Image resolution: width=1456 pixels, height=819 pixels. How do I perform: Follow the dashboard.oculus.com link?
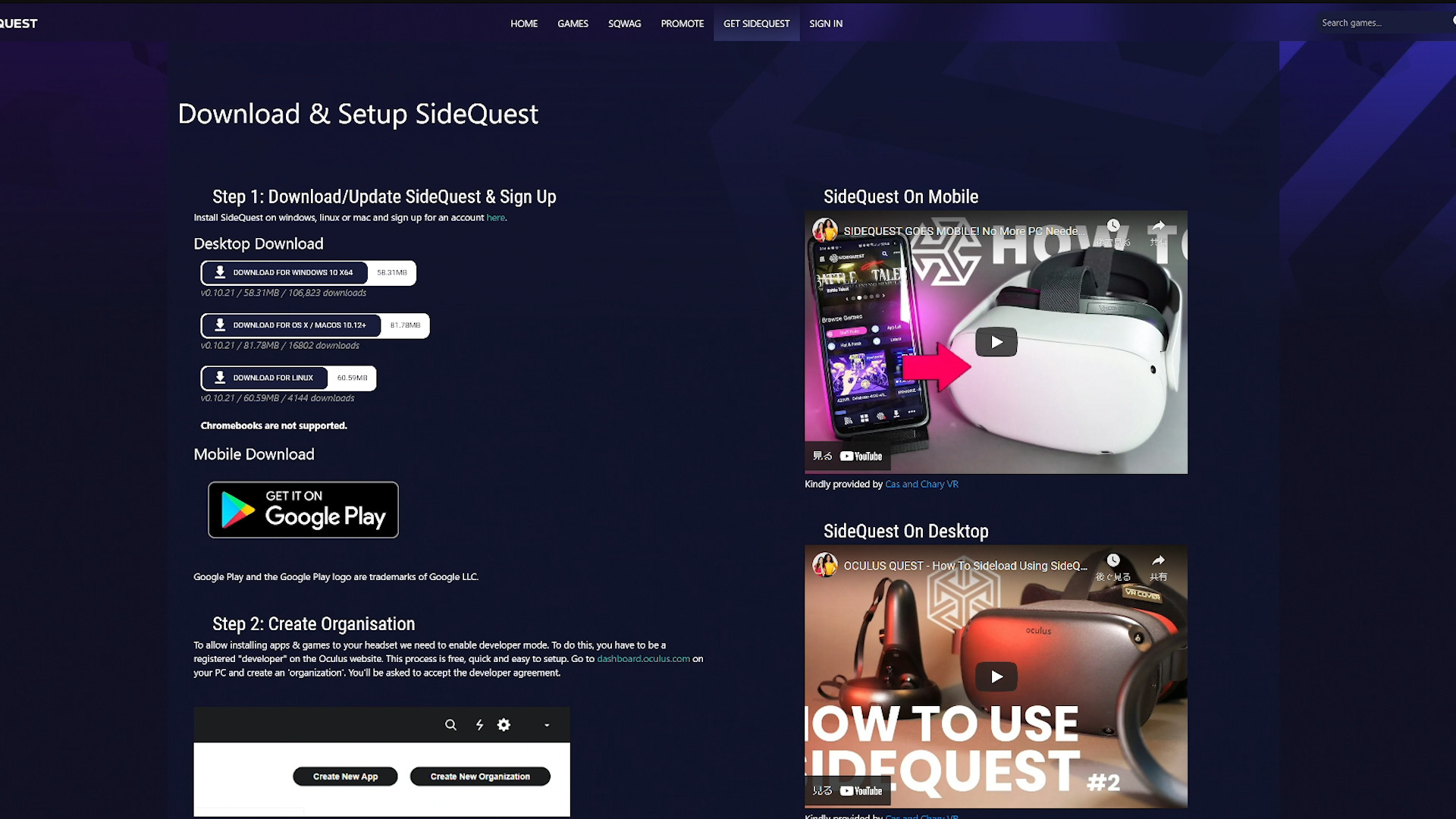(x=643, y=659)
